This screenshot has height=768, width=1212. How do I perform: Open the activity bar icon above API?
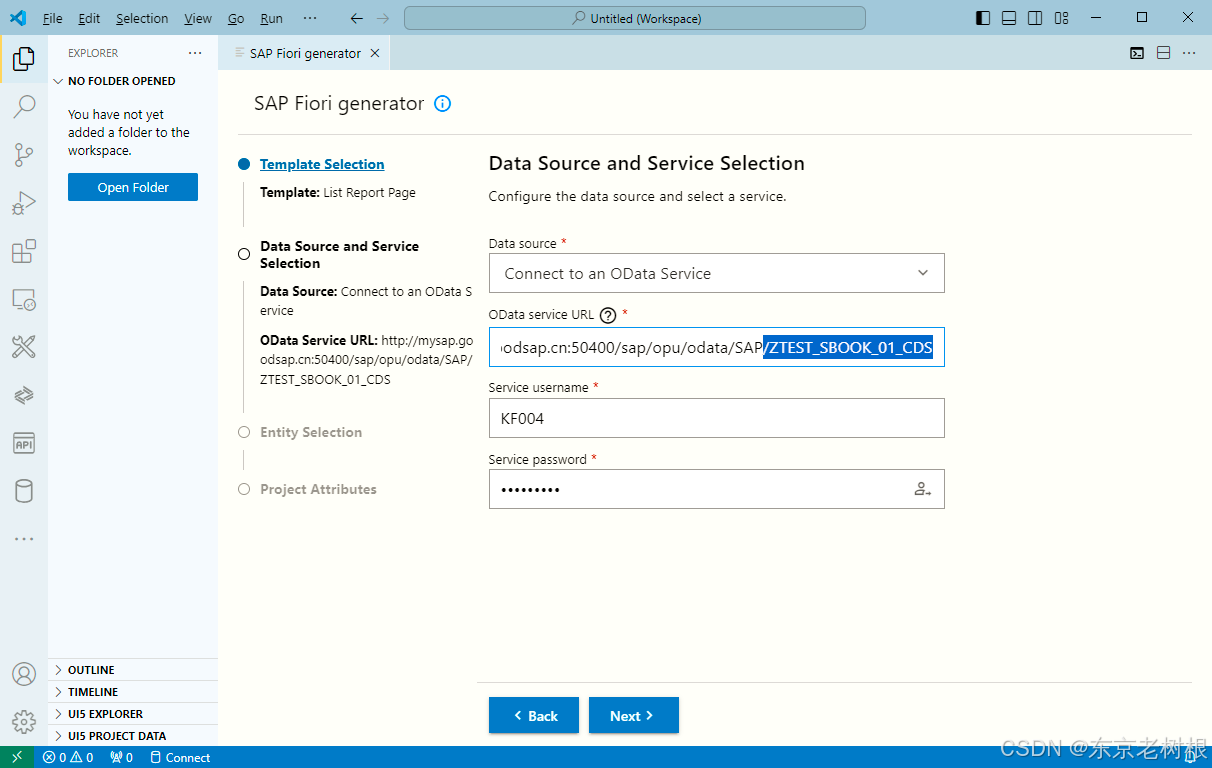[x=24, y=395]
